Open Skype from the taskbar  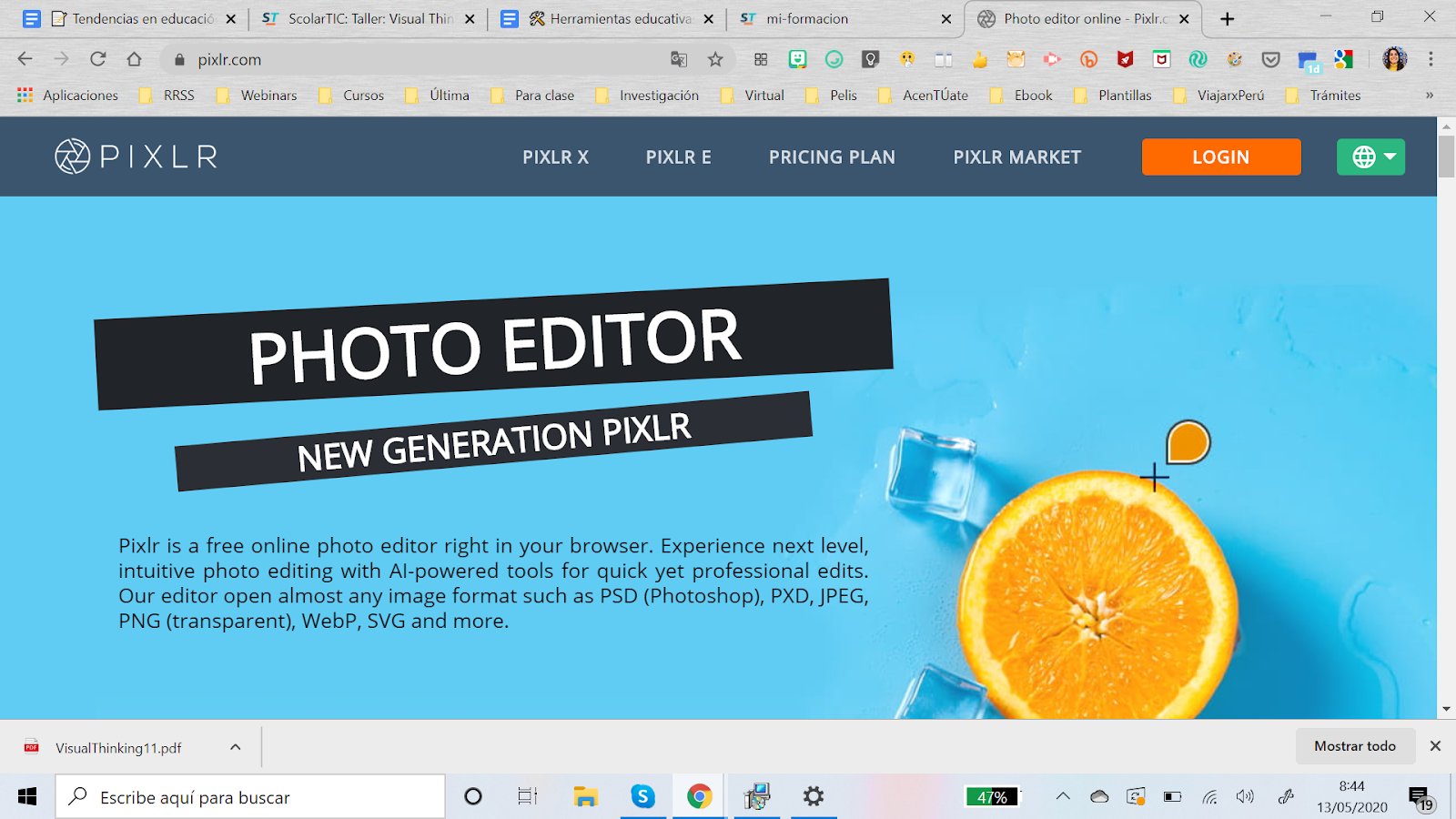[642, 797]
